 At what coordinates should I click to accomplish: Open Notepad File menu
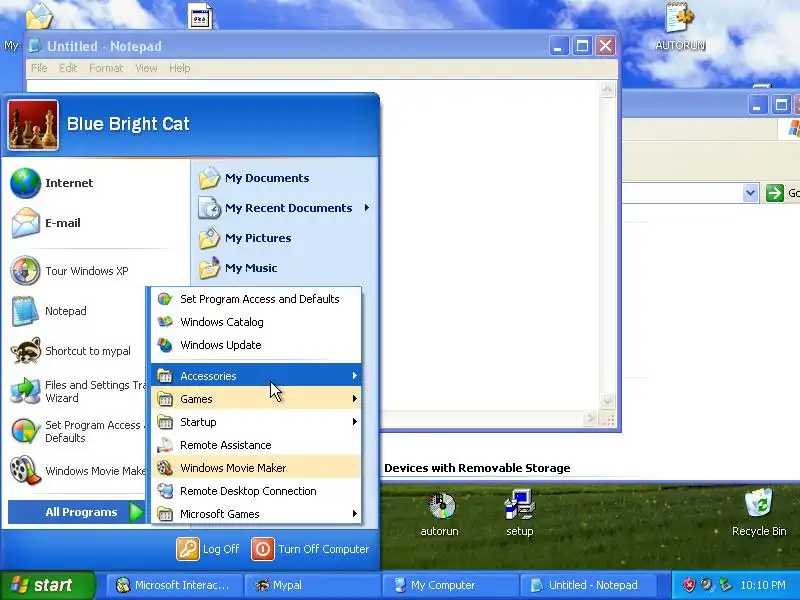[39, 68]
